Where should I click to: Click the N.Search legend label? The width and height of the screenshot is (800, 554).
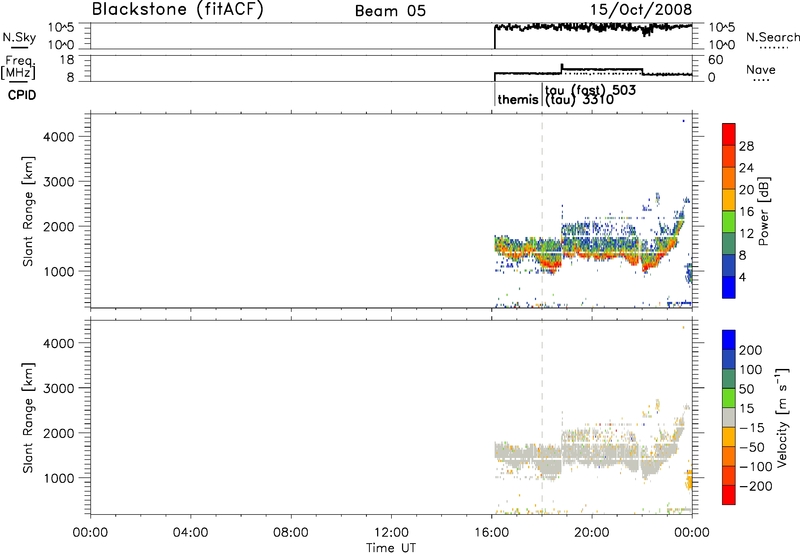[x=773, y=37]
